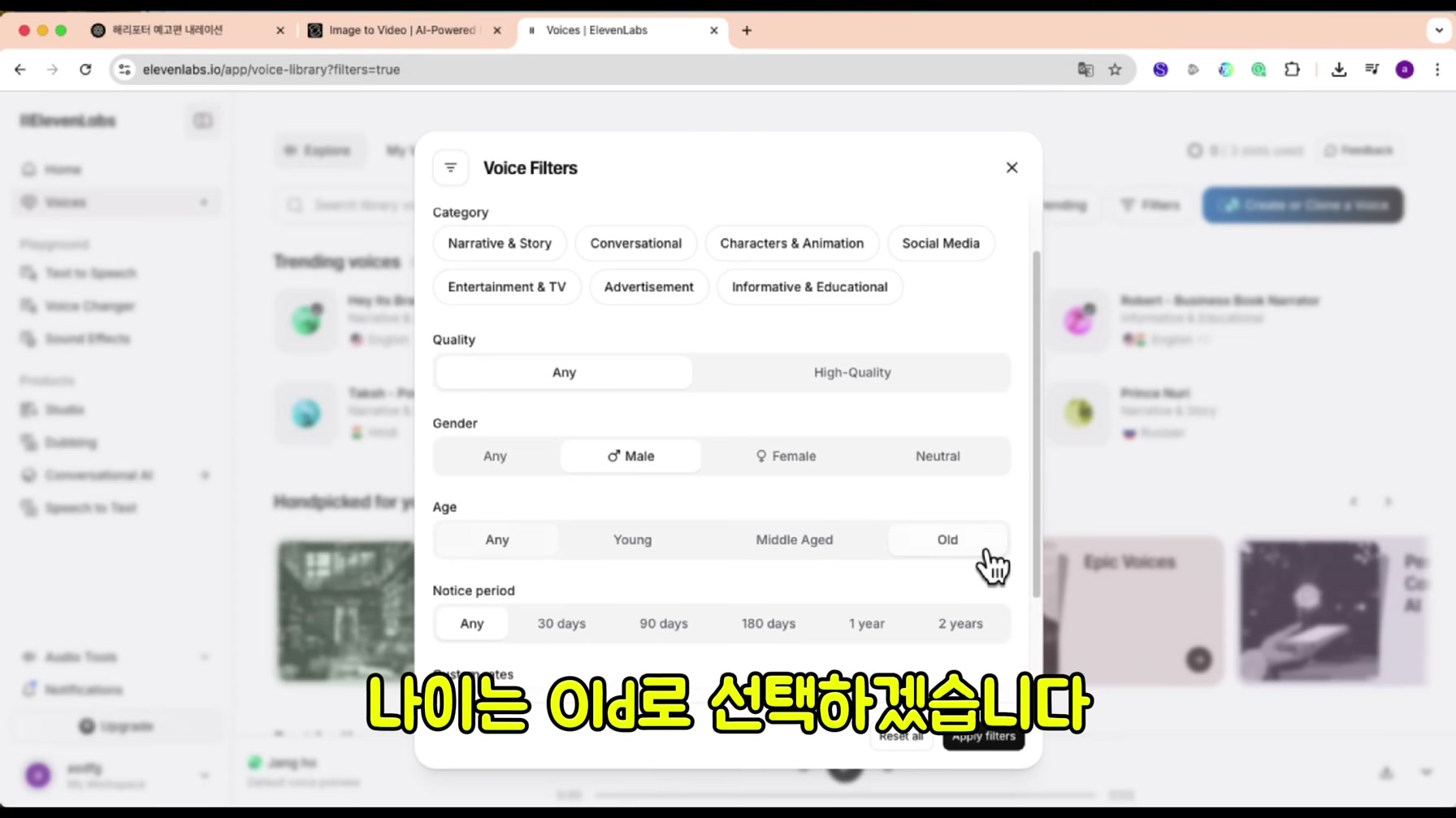Select the Voices | ElevenLabs tab
Screen dimensions: 1456x818
(x=622, y=30)
